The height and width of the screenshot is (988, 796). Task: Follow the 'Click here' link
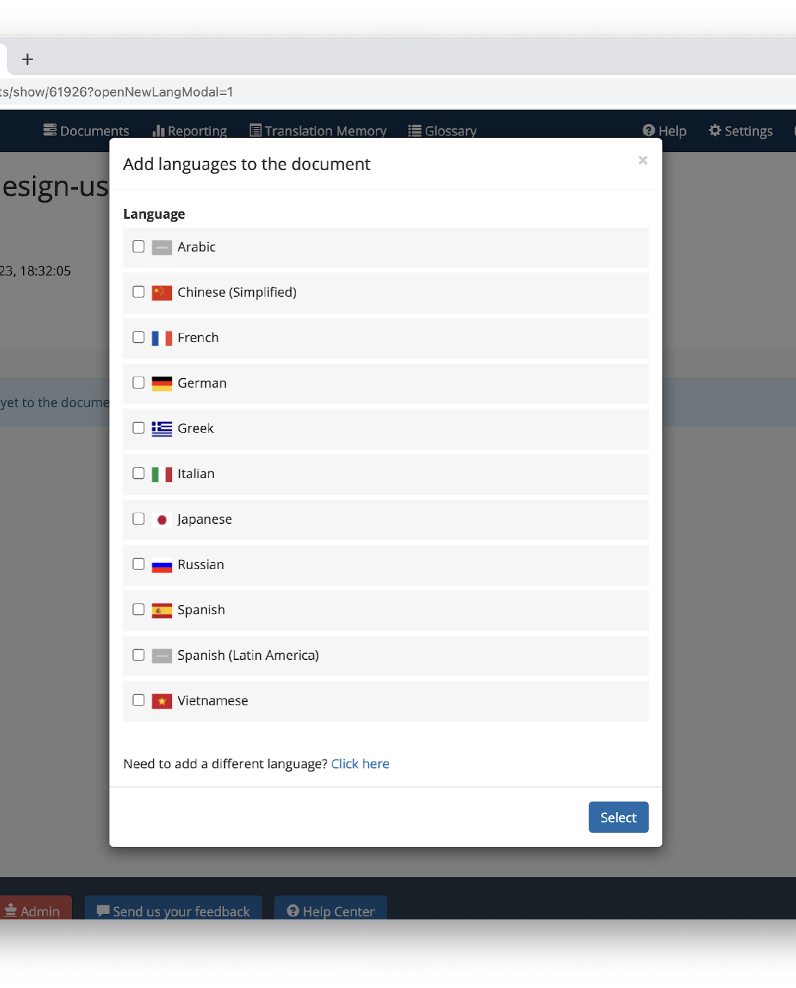click(360, 764)
